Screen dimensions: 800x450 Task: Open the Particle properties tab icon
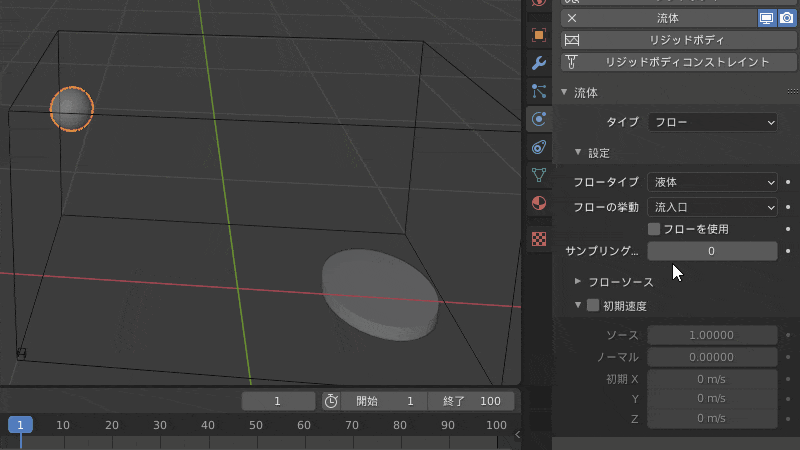coord(538,91)
